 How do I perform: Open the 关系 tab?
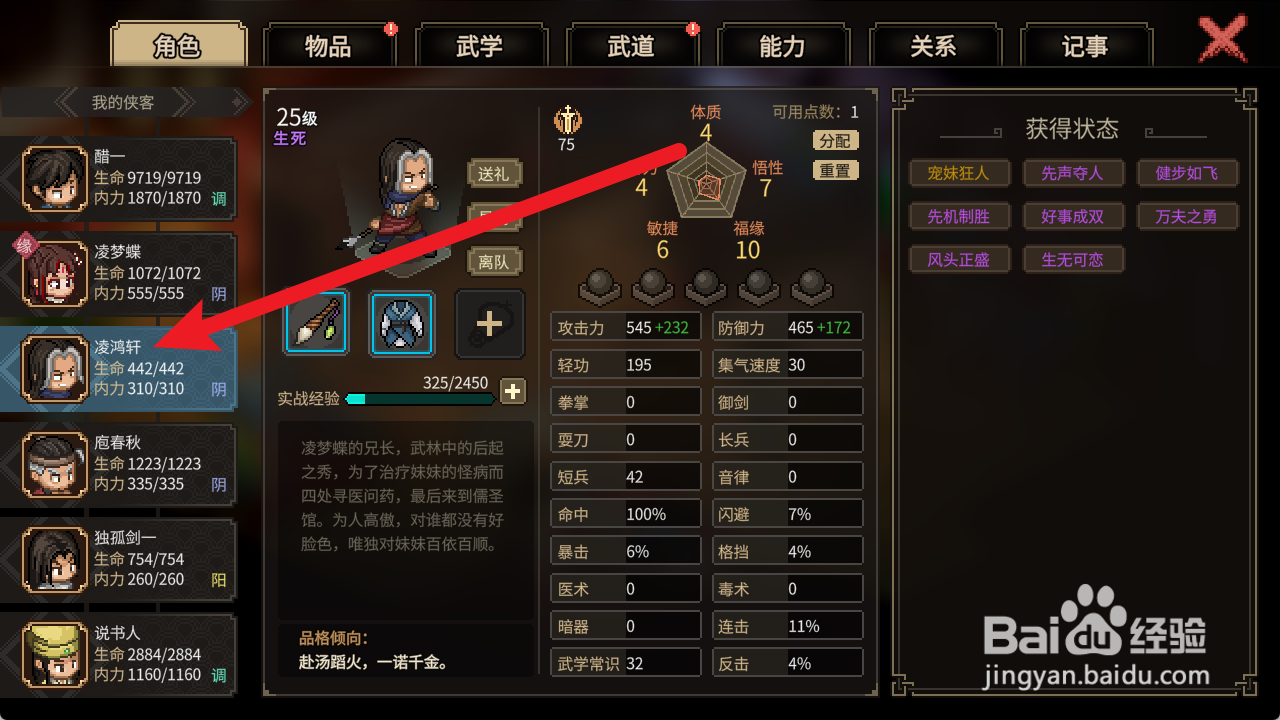[934, 46]
